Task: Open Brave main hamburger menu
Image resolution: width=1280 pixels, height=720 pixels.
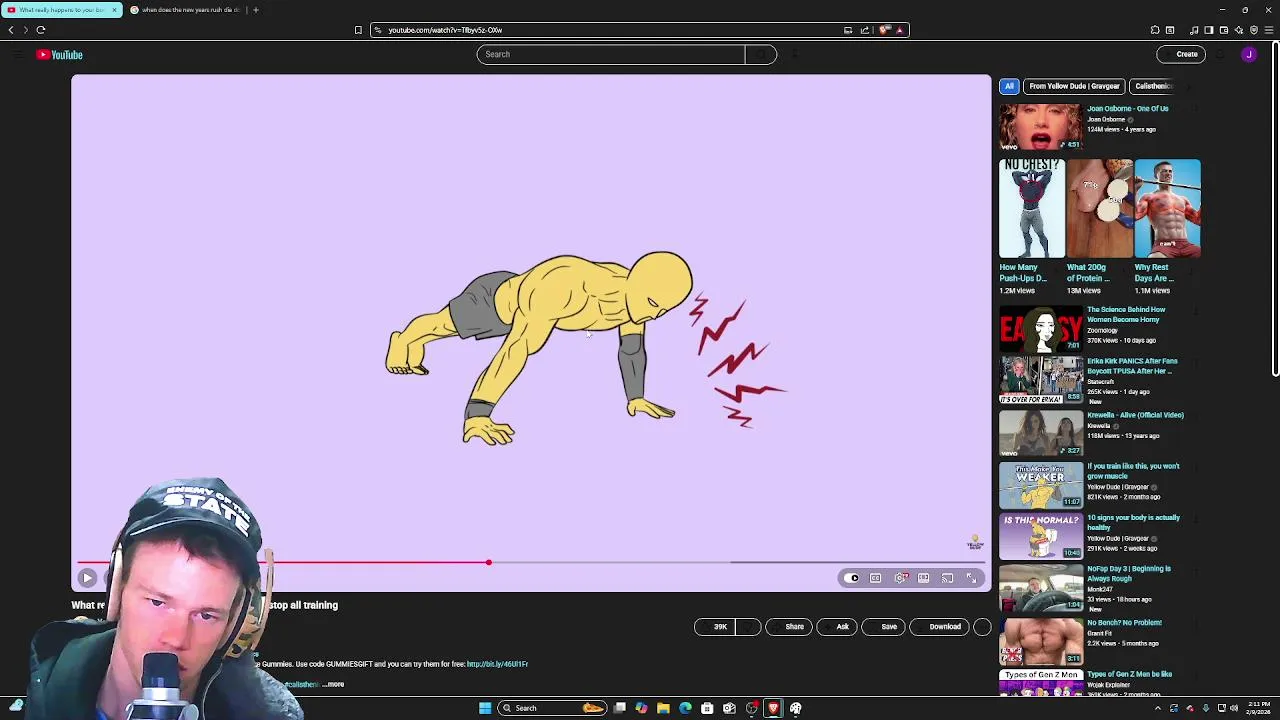Action: tap(1270, 30)
